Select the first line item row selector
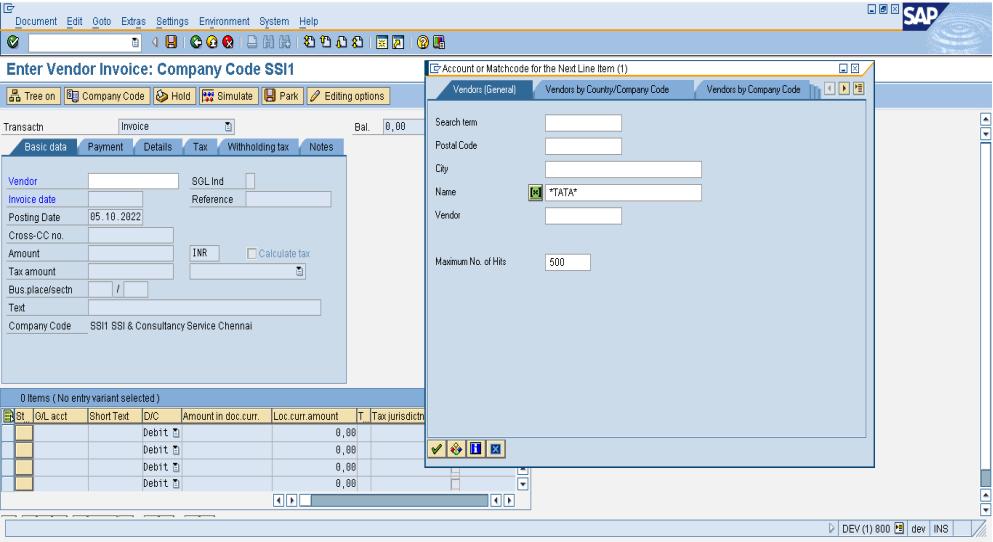The height and width of the screenshot is (542, 993). (x=8, y=432)
